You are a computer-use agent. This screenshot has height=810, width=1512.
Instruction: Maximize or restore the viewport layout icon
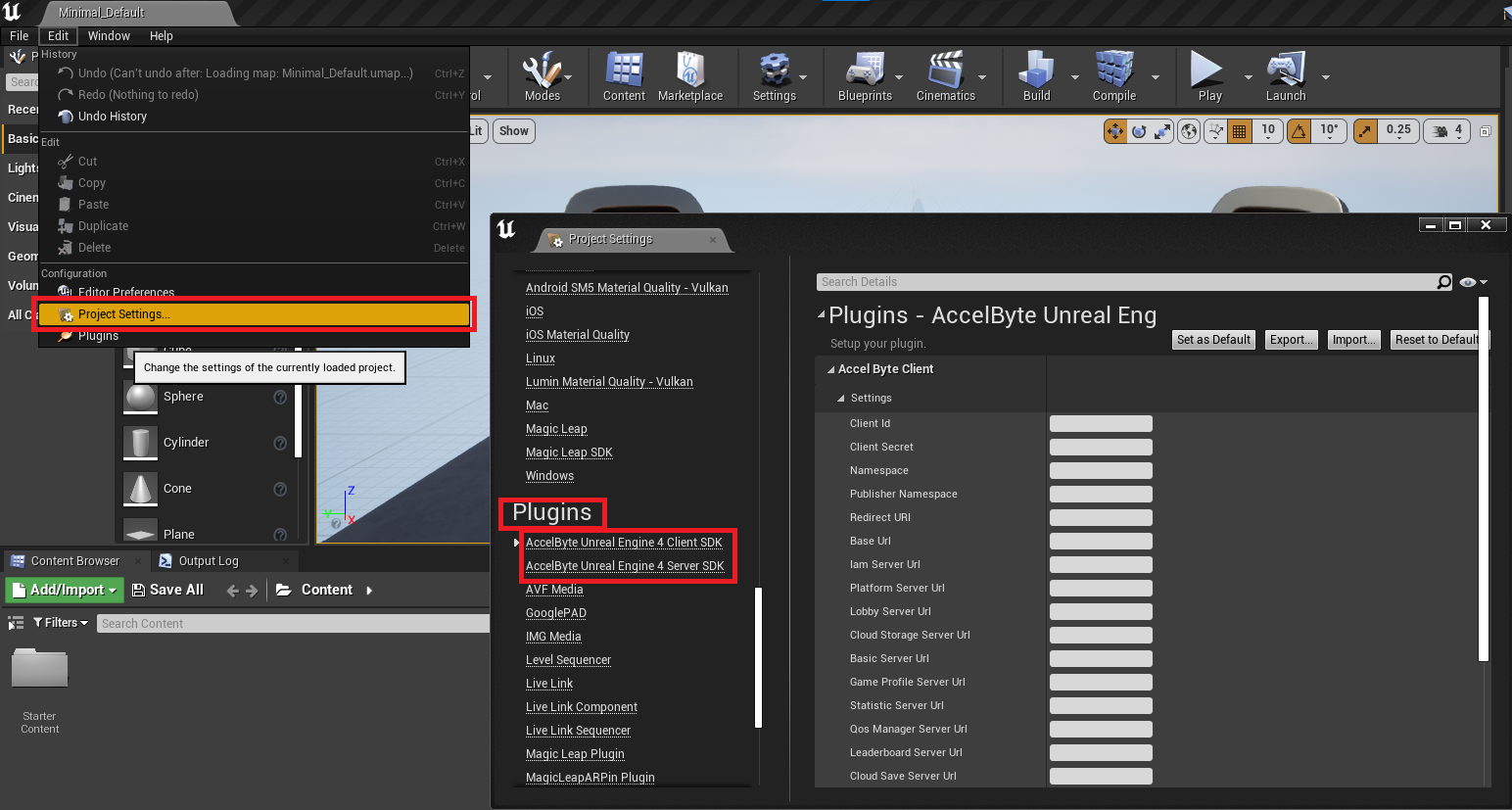(1485, 131)
